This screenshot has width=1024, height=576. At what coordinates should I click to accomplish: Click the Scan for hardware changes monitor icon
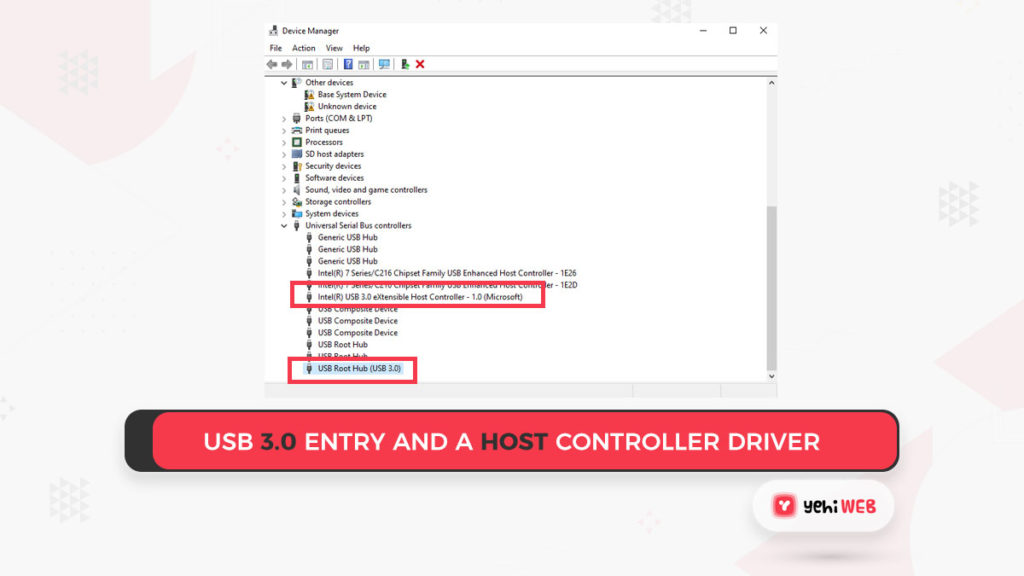pos(384,64)
